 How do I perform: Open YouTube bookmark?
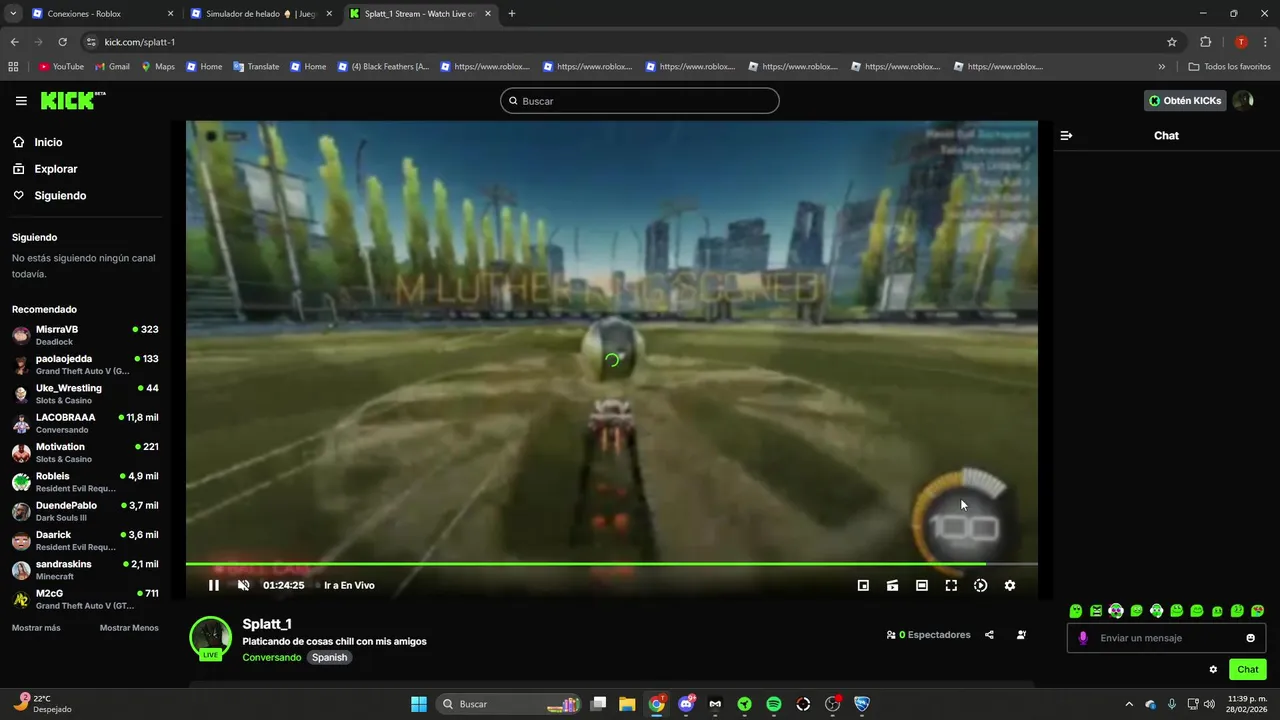pyautogui.click(x=61, y=67)
